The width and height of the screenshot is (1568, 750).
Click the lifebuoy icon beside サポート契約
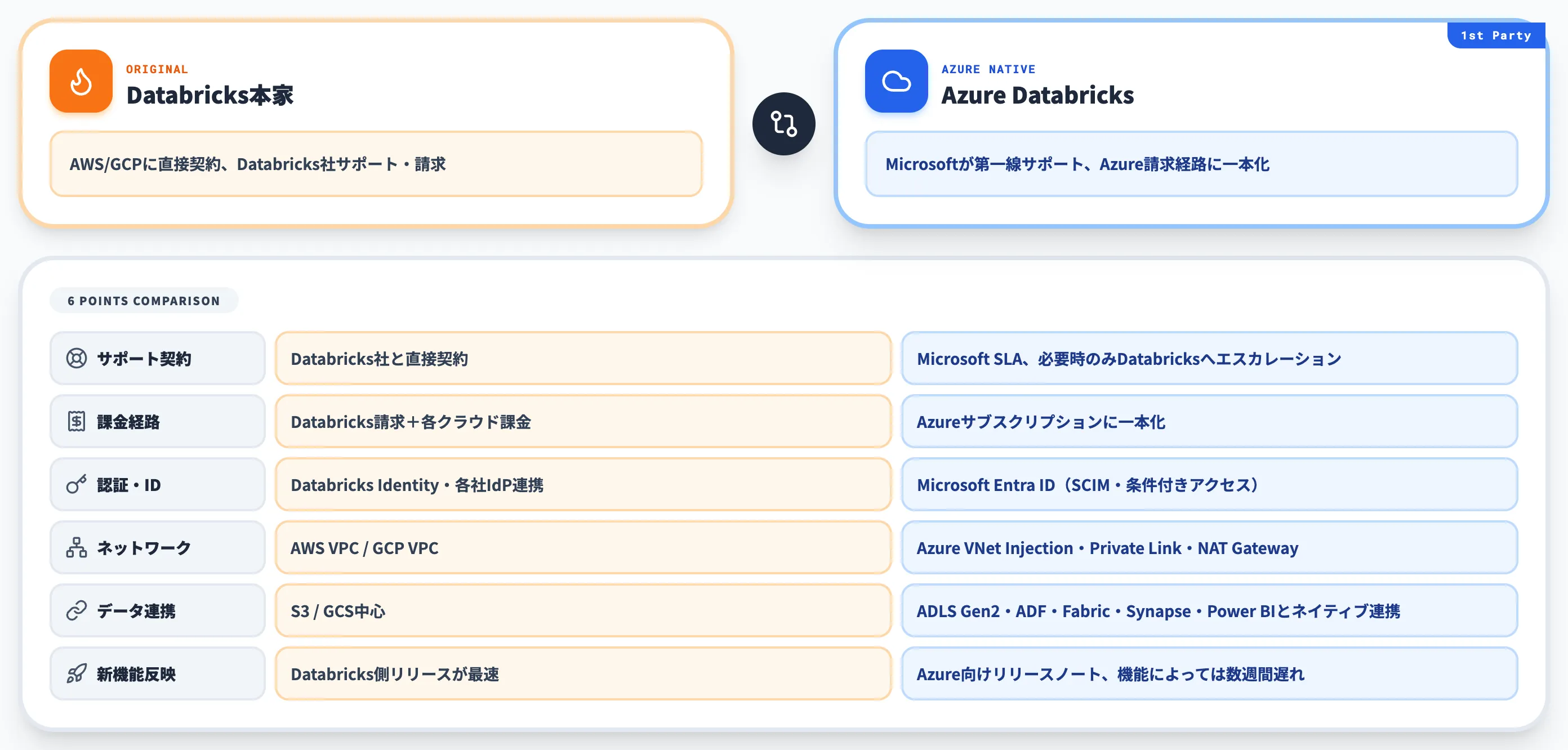[77, 359]
